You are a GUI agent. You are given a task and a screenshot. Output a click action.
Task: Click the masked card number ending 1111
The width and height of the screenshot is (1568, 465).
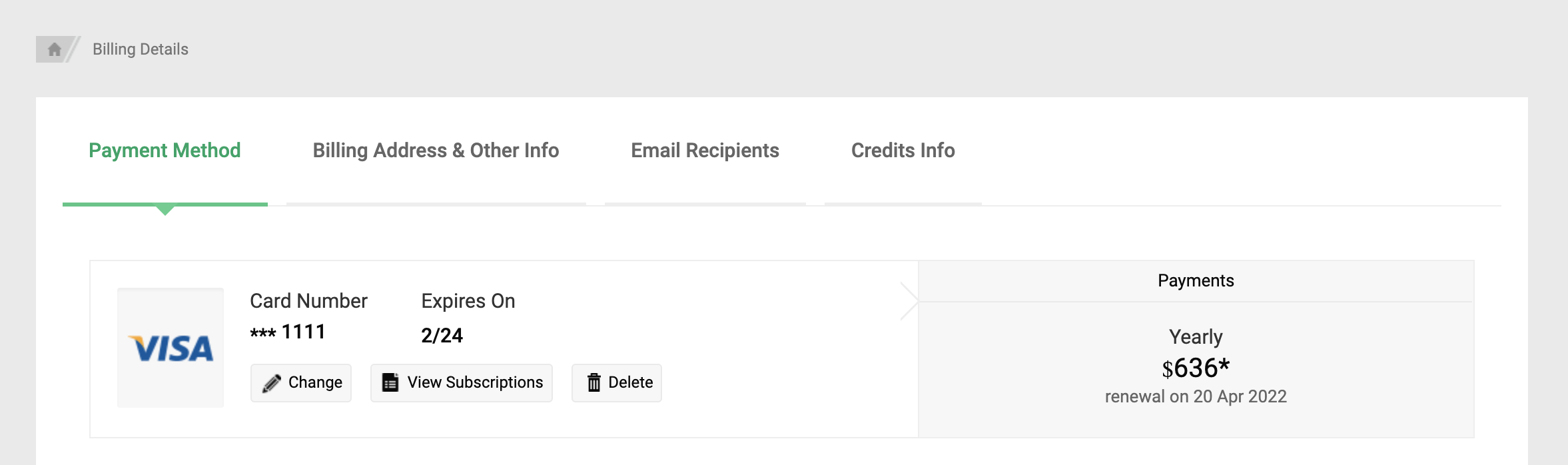(x=288, y=332)
